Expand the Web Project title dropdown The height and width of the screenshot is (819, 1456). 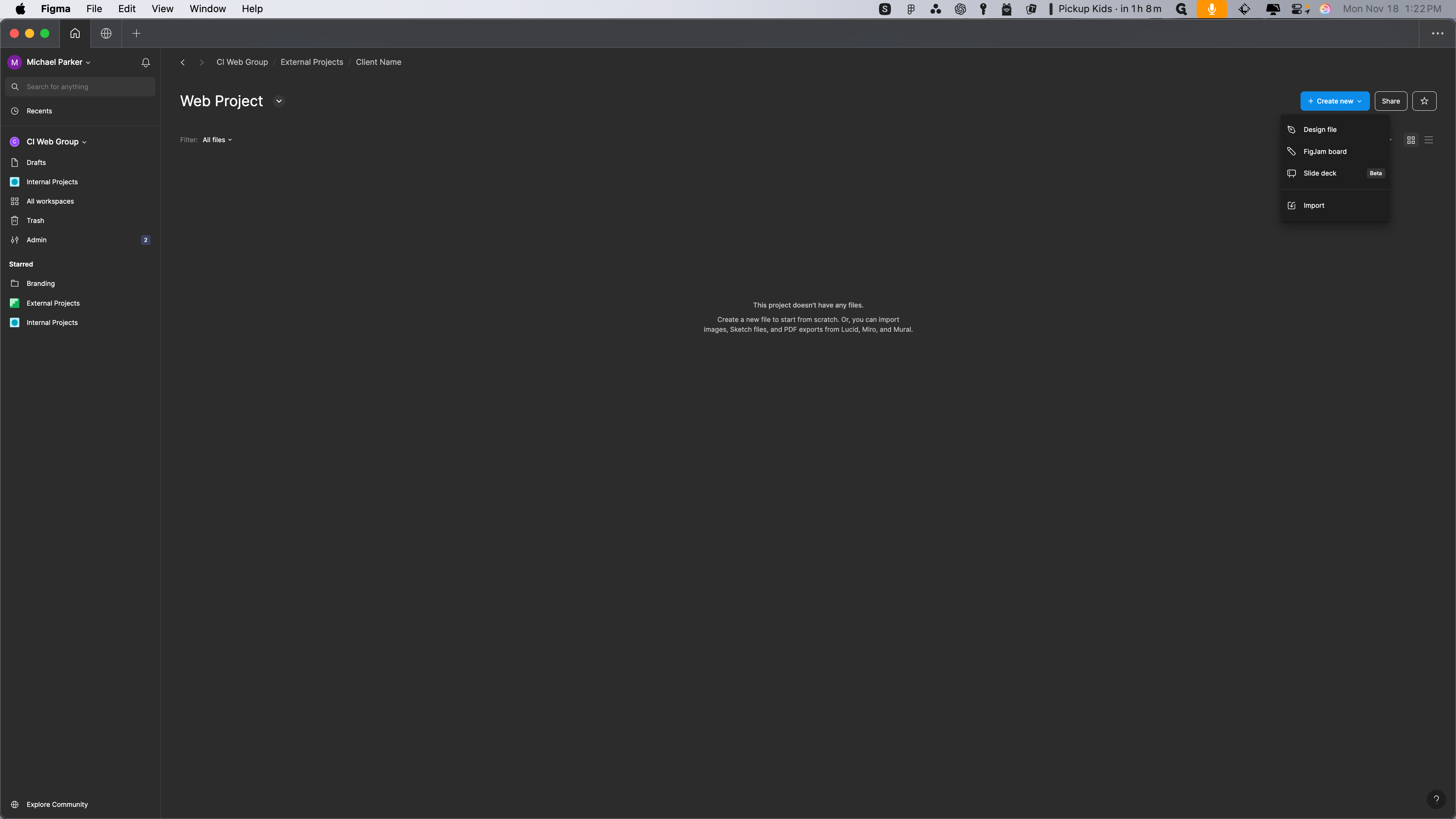point(279,101)
